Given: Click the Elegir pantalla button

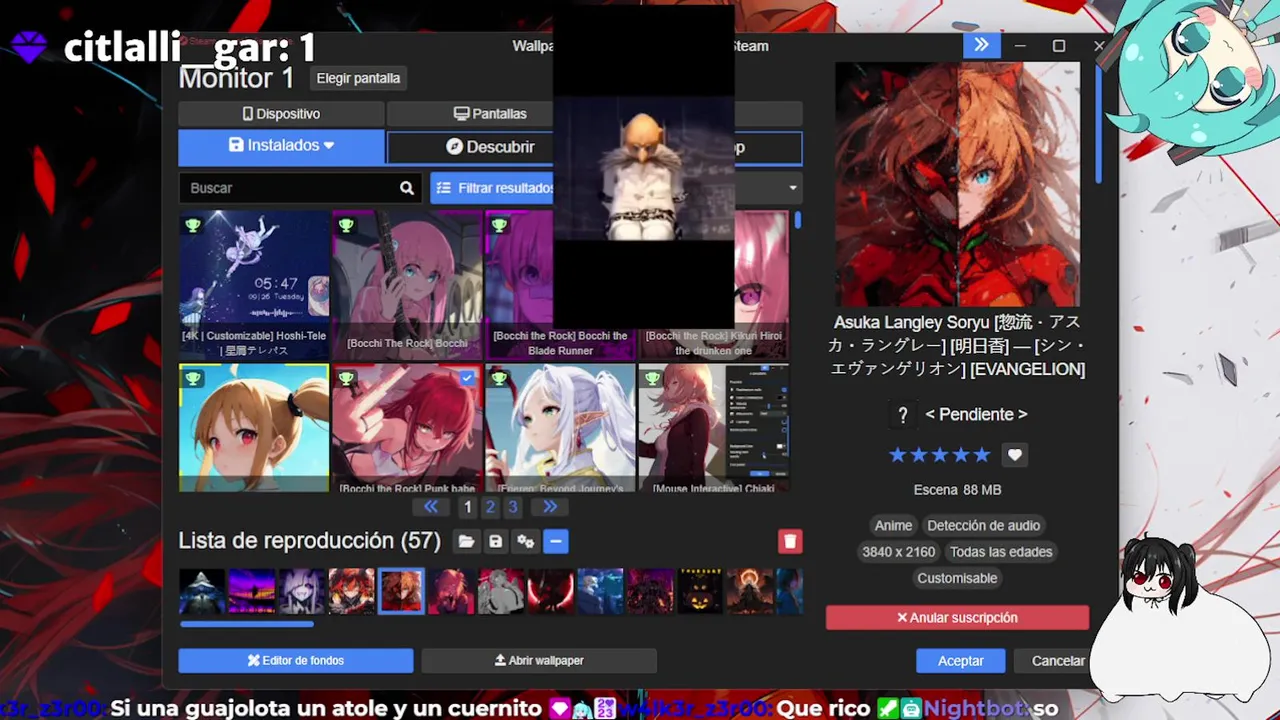Looking at the screenshot, I should coord(358,78).
